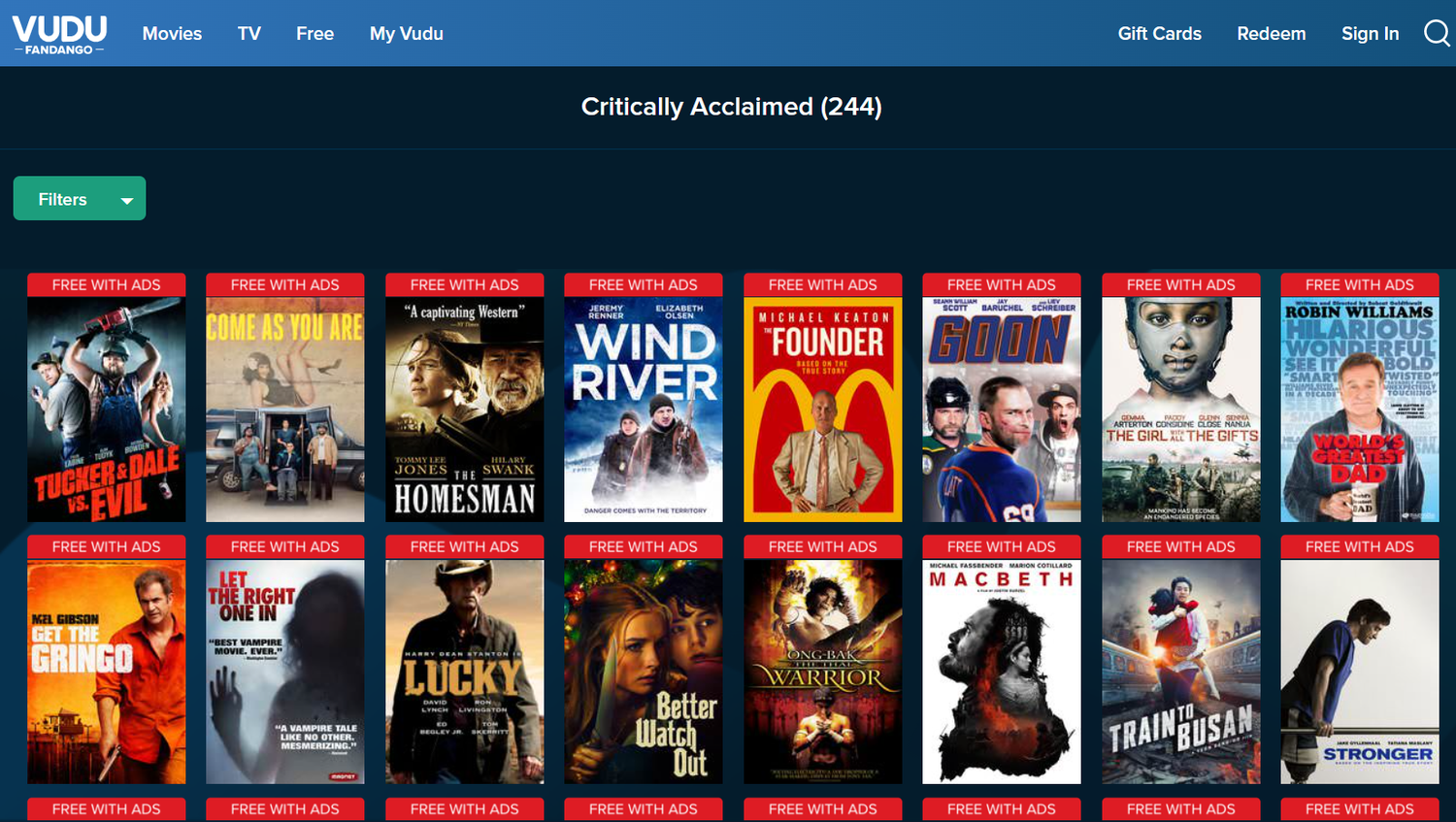Expand the Filters dropdown

click(x=80, y=199)
